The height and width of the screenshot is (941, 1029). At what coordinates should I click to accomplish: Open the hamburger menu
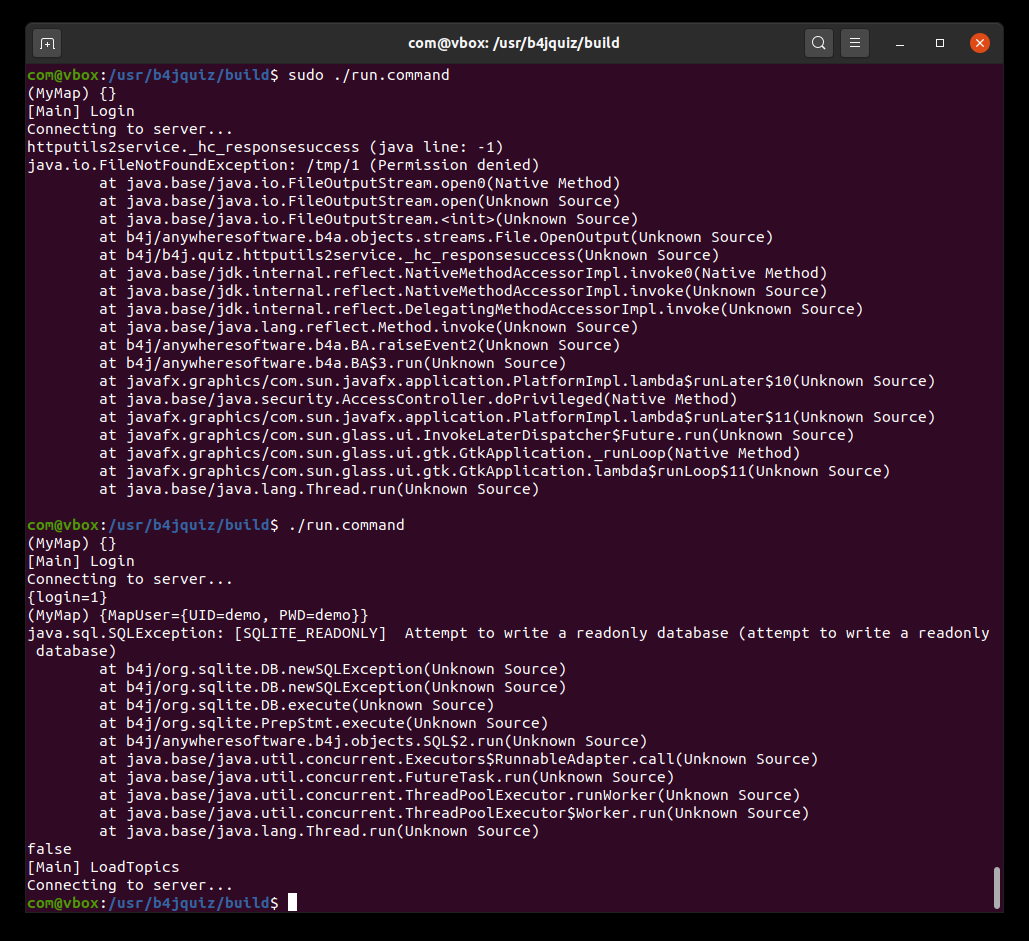[x=854, y=43]
